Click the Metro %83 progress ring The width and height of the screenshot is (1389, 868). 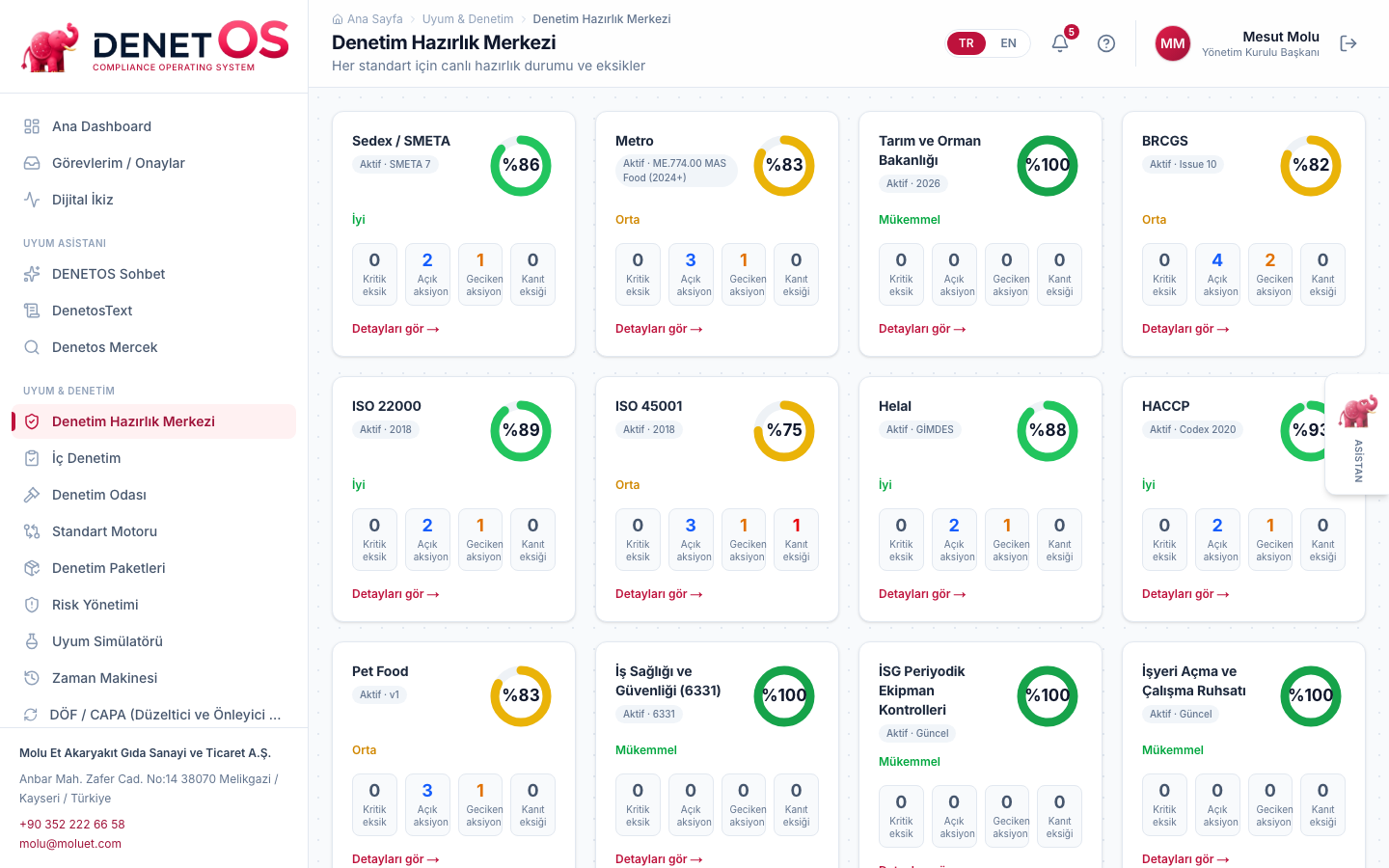click(x=784, y=165)
